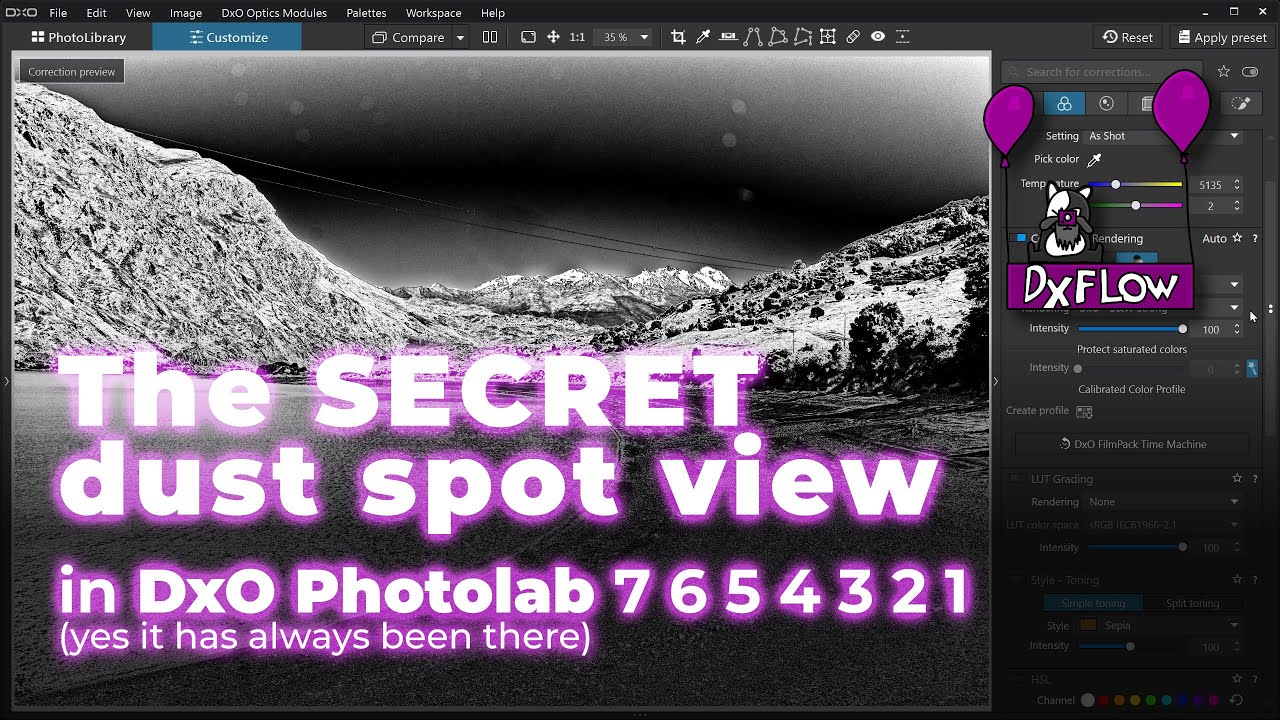
Task: Click DxO FilmPack Time Machine button
Action: (x=1132, y=444)
